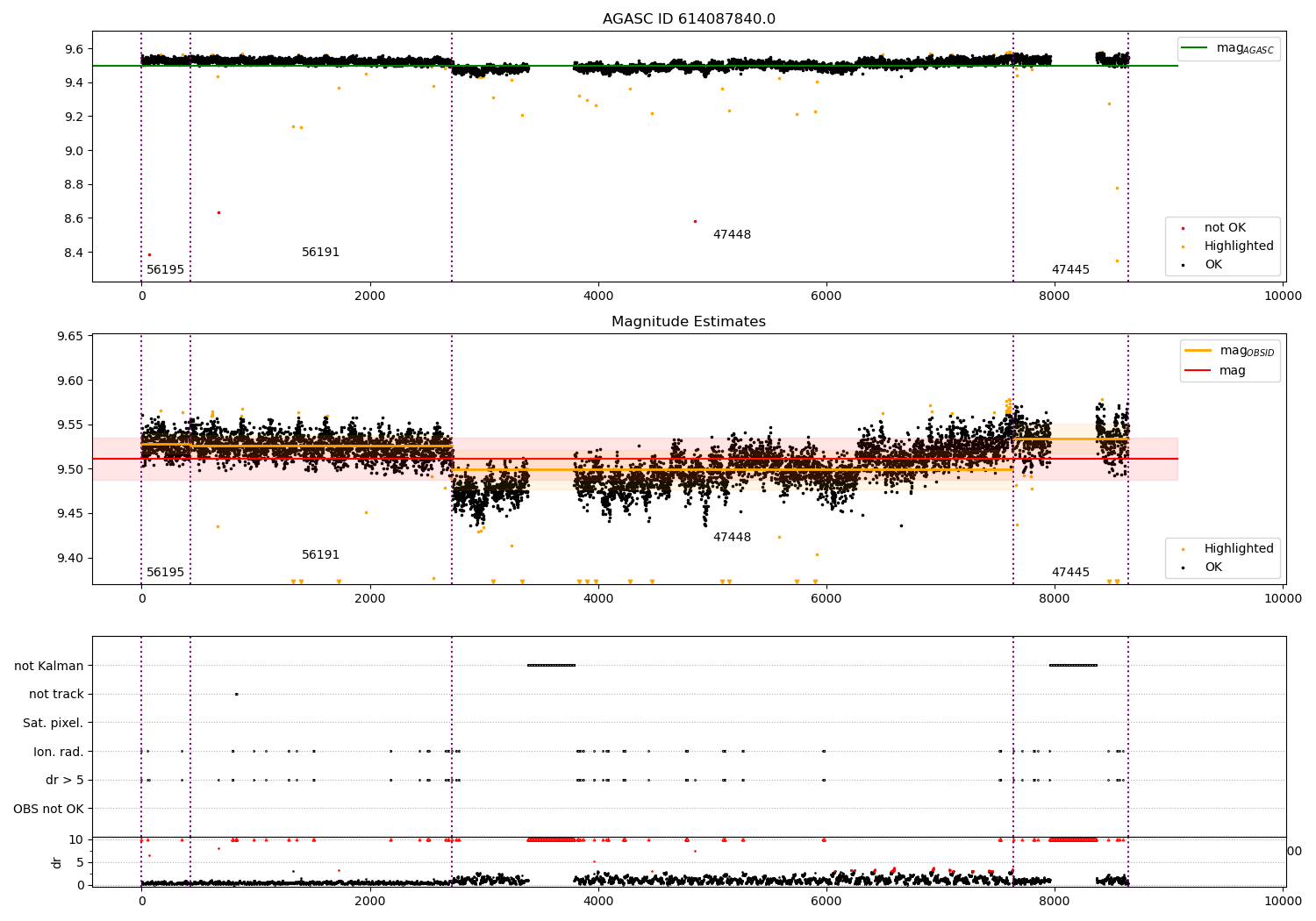The height and width of the screenshot is (921, 1316).
Task: Click the 5 tick on the dr axis
Action: 81,862
